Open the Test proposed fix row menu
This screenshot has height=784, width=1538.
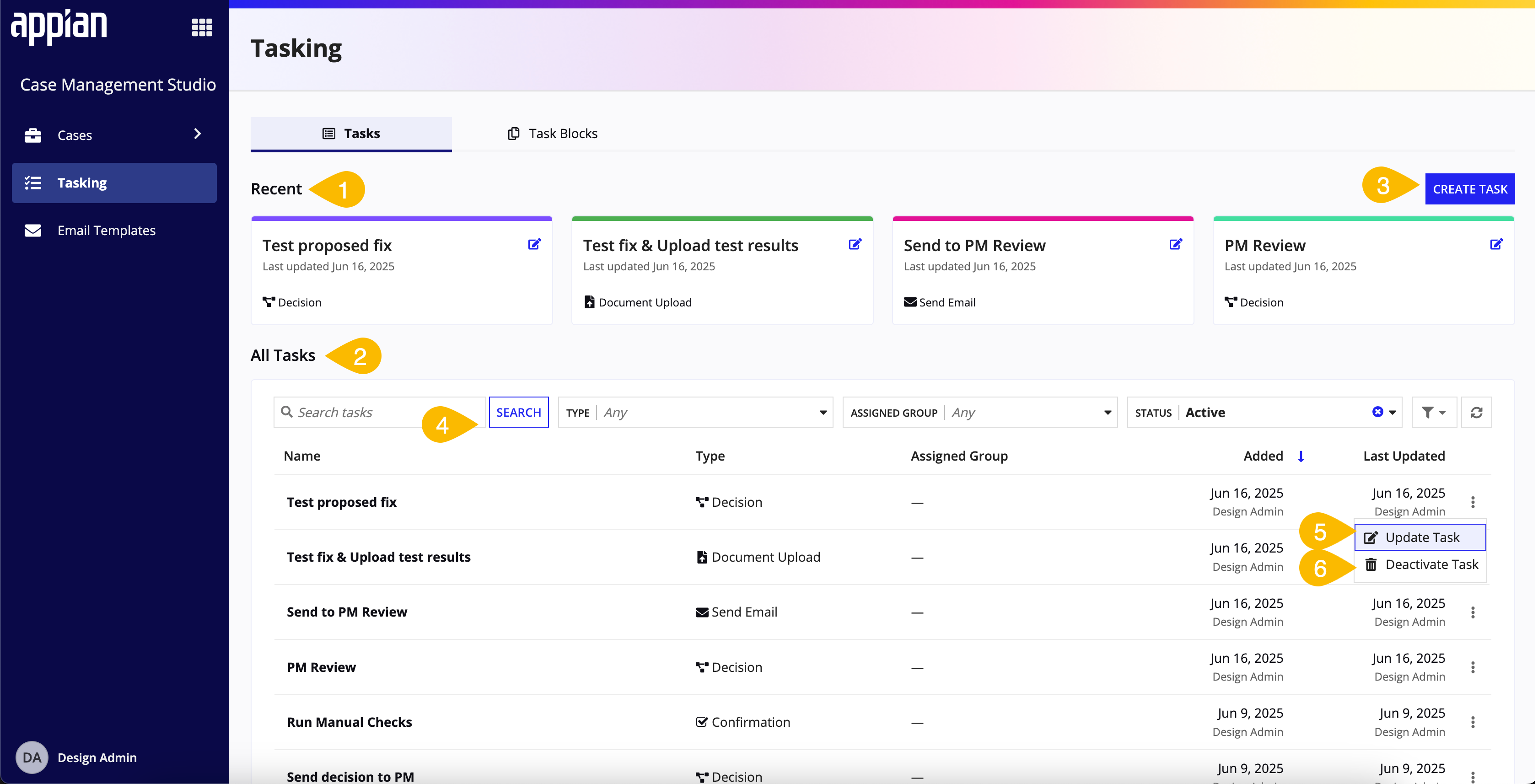click(x=1473, y=502)
